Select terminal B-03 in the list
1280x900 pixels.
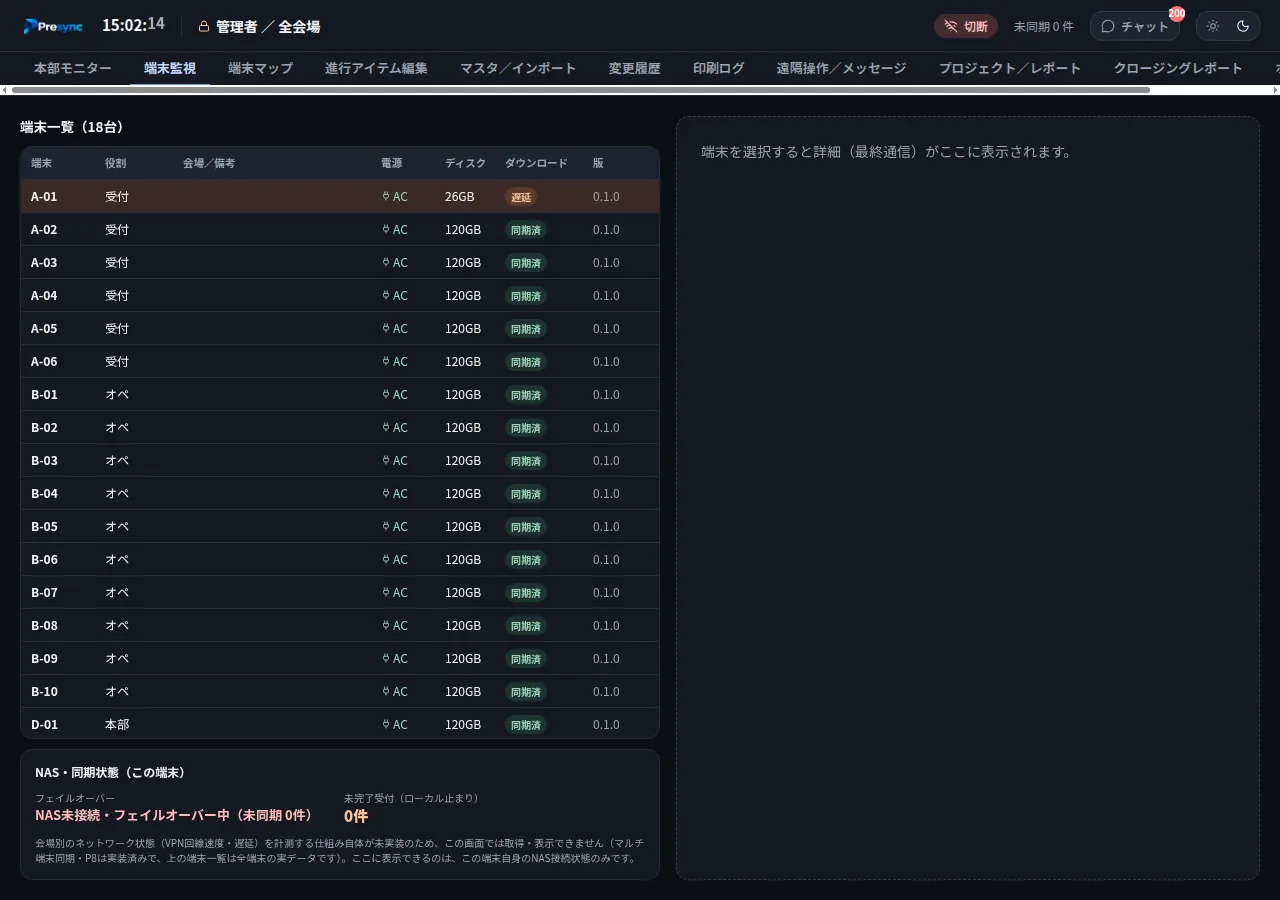[340, 460]
